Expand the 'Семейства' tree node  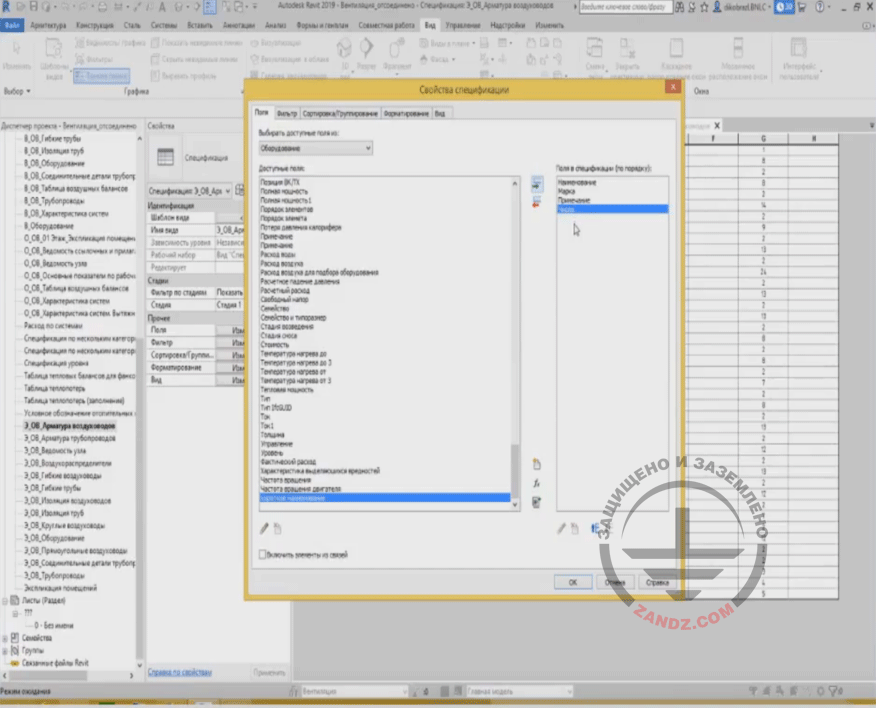[4, 638]
